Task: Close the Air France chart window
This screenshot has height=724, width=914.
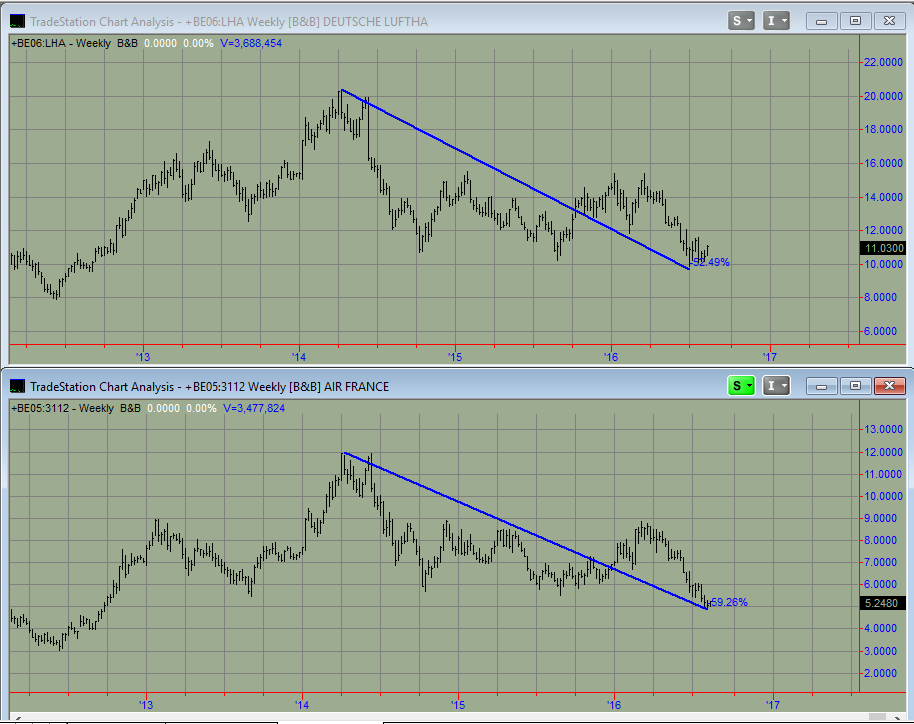Action: point(889,386)
